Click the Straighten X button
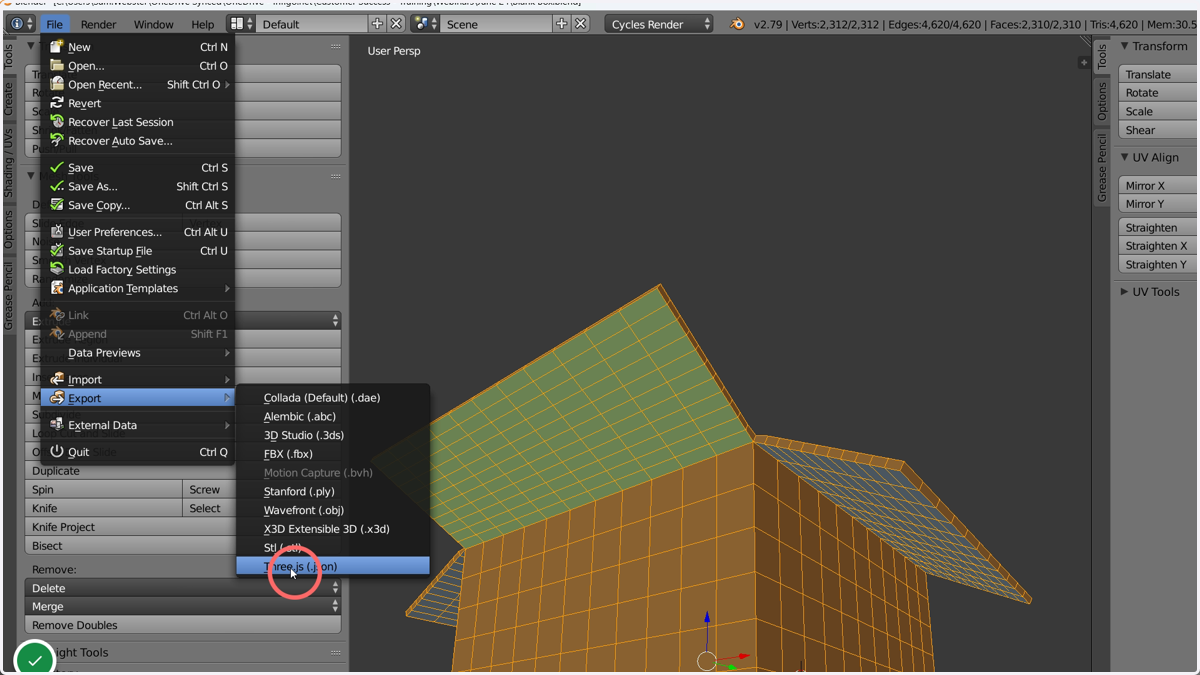 (x=1158, y=246)
